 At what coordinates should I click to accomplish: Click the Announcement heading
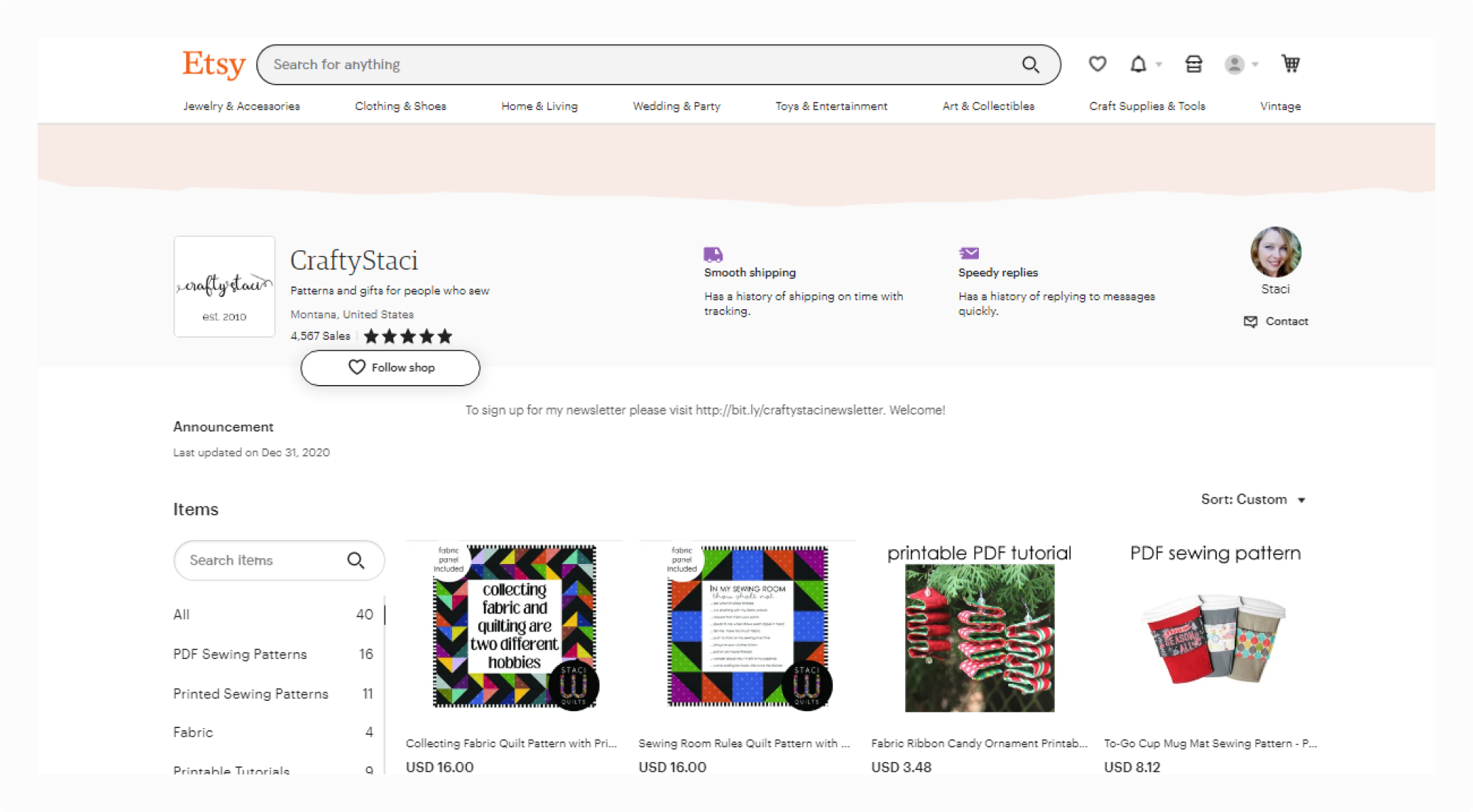point(223,427)
